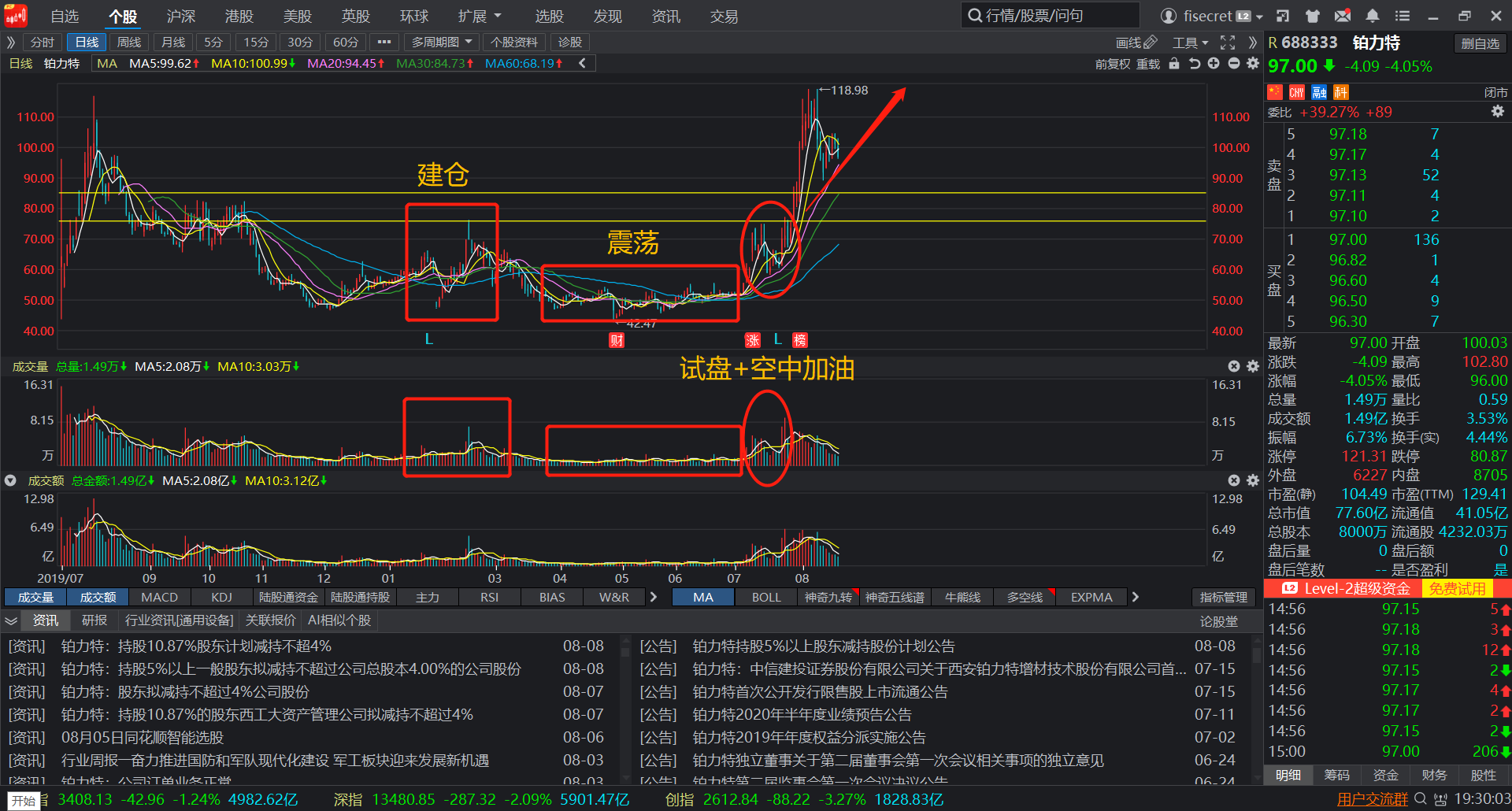Image resolution: width=1512 pixels, height=811 pixels.
Task: Click the stock search input field
Action: [x=1051, y=16]
